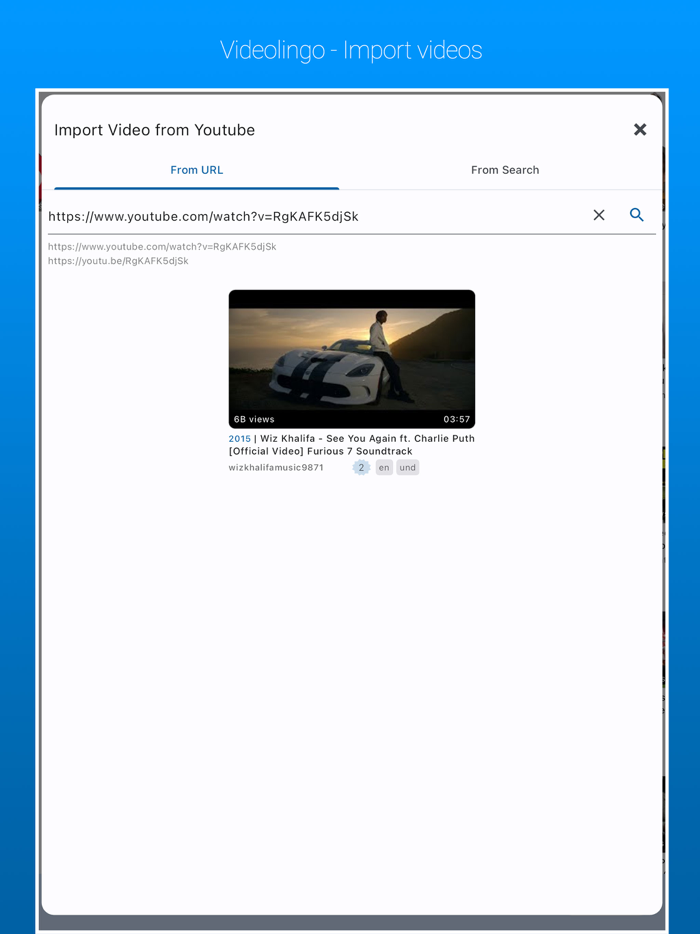
Task: Switch to the From Search tab
Action: [x=505, y=170]
